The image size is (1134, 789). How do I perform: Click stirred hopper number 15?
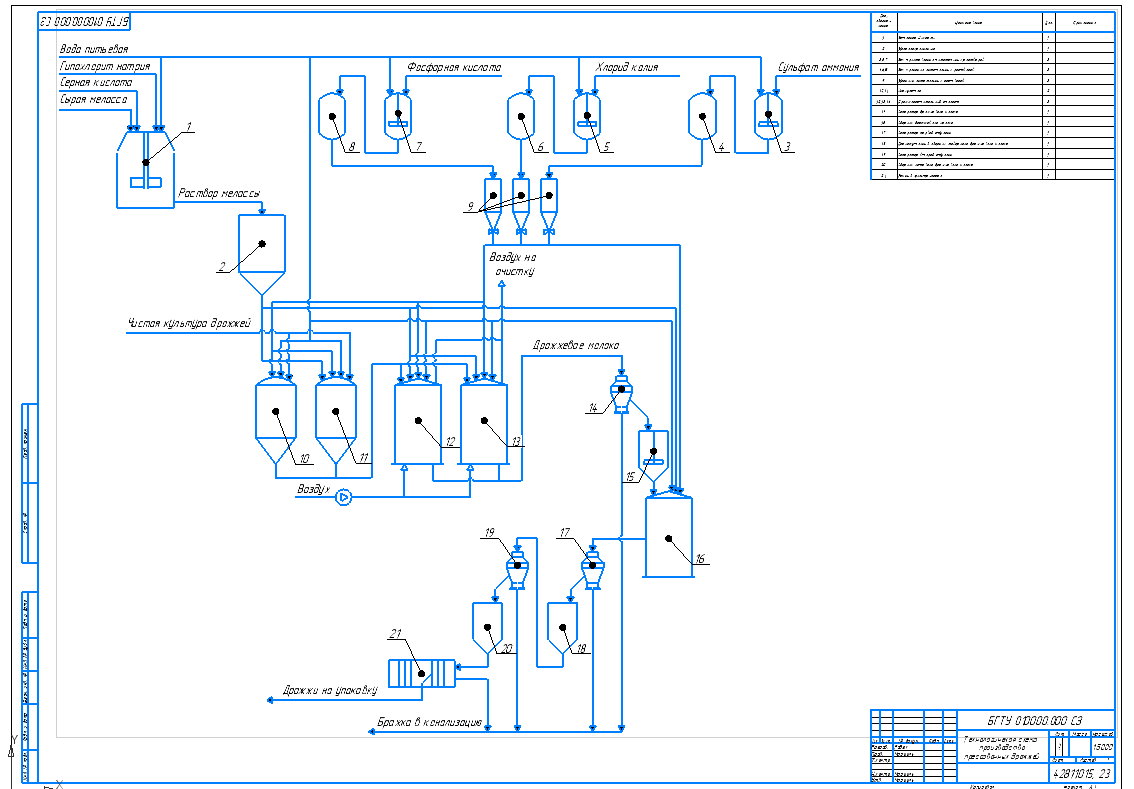point(653,457)
